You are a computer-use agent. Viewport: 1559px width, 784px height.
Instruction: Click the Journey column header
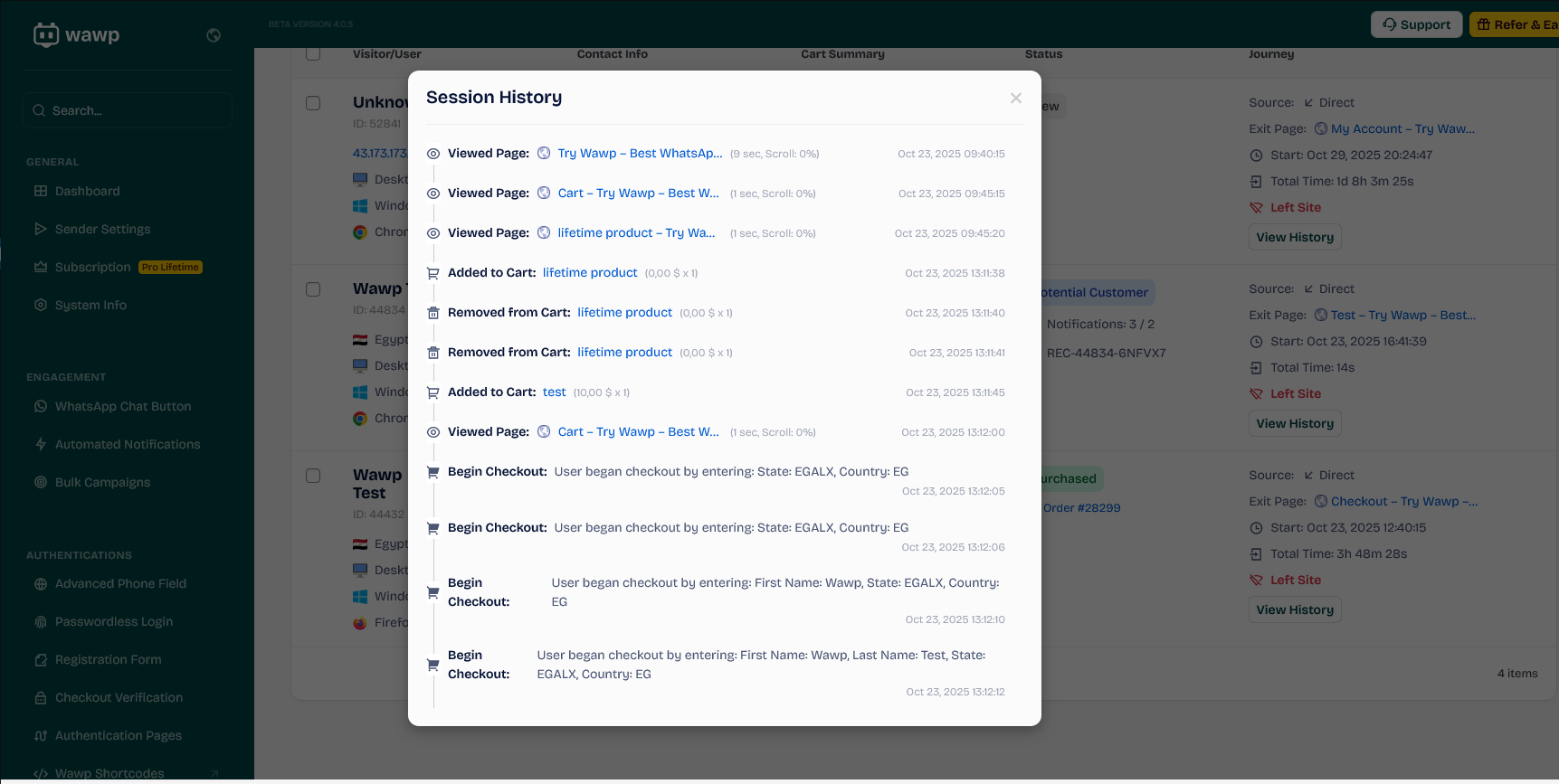[1271, 54]
